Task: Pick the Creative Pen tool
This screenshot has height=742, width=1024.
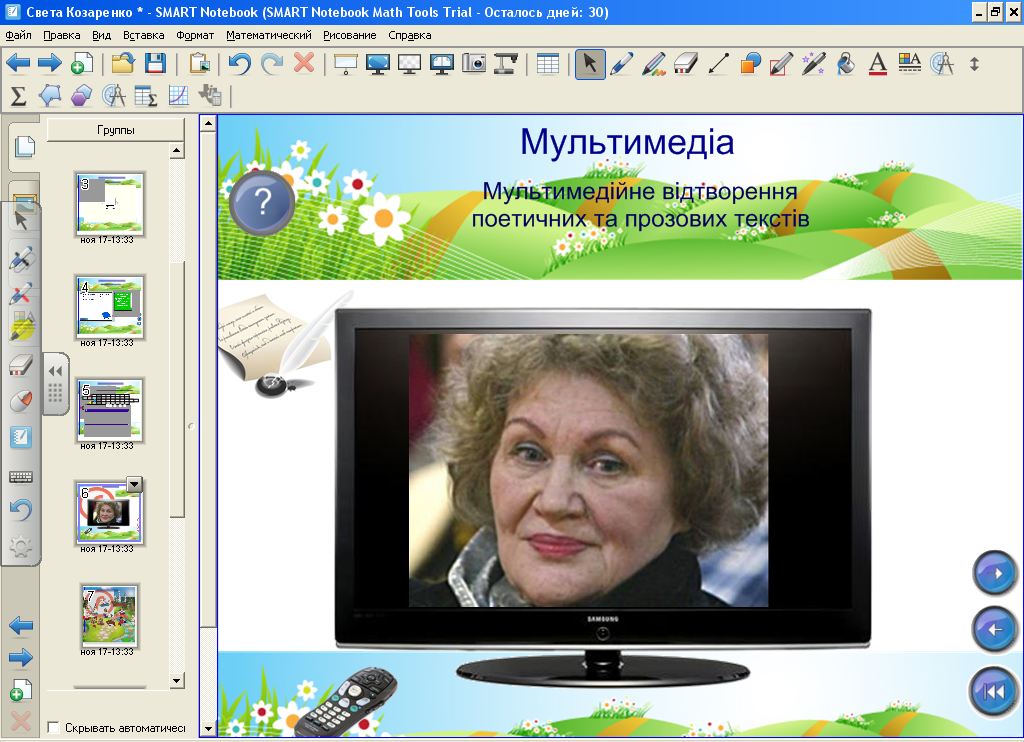Action: pyautogui.click(x=654, y=64)
